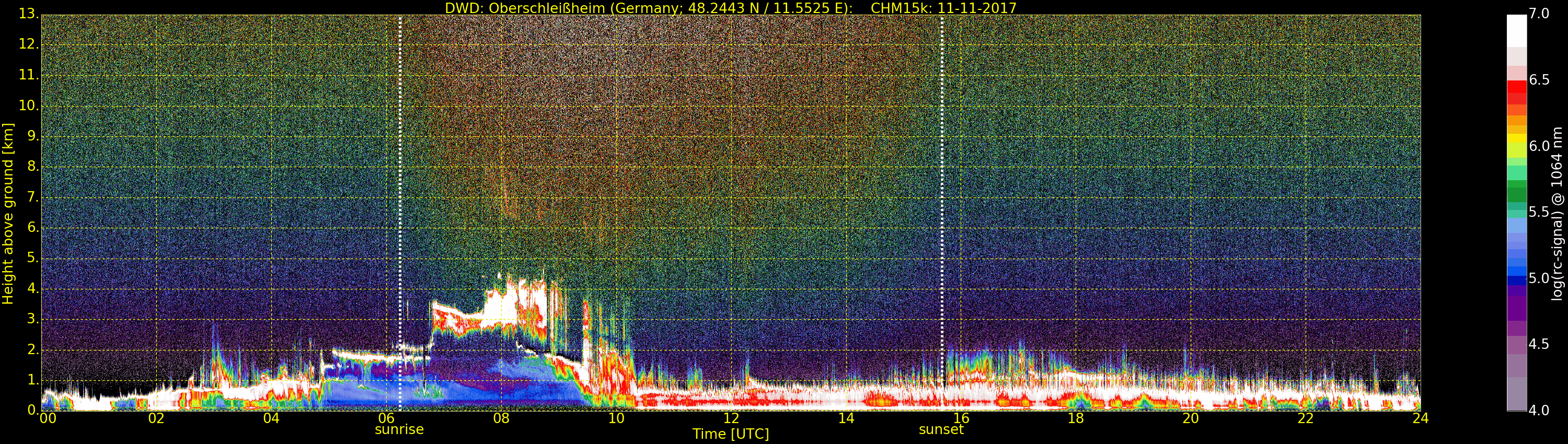Pick the white top segment of the colorbar
The image size is (1568, 444).
(x=1516, y=30)
